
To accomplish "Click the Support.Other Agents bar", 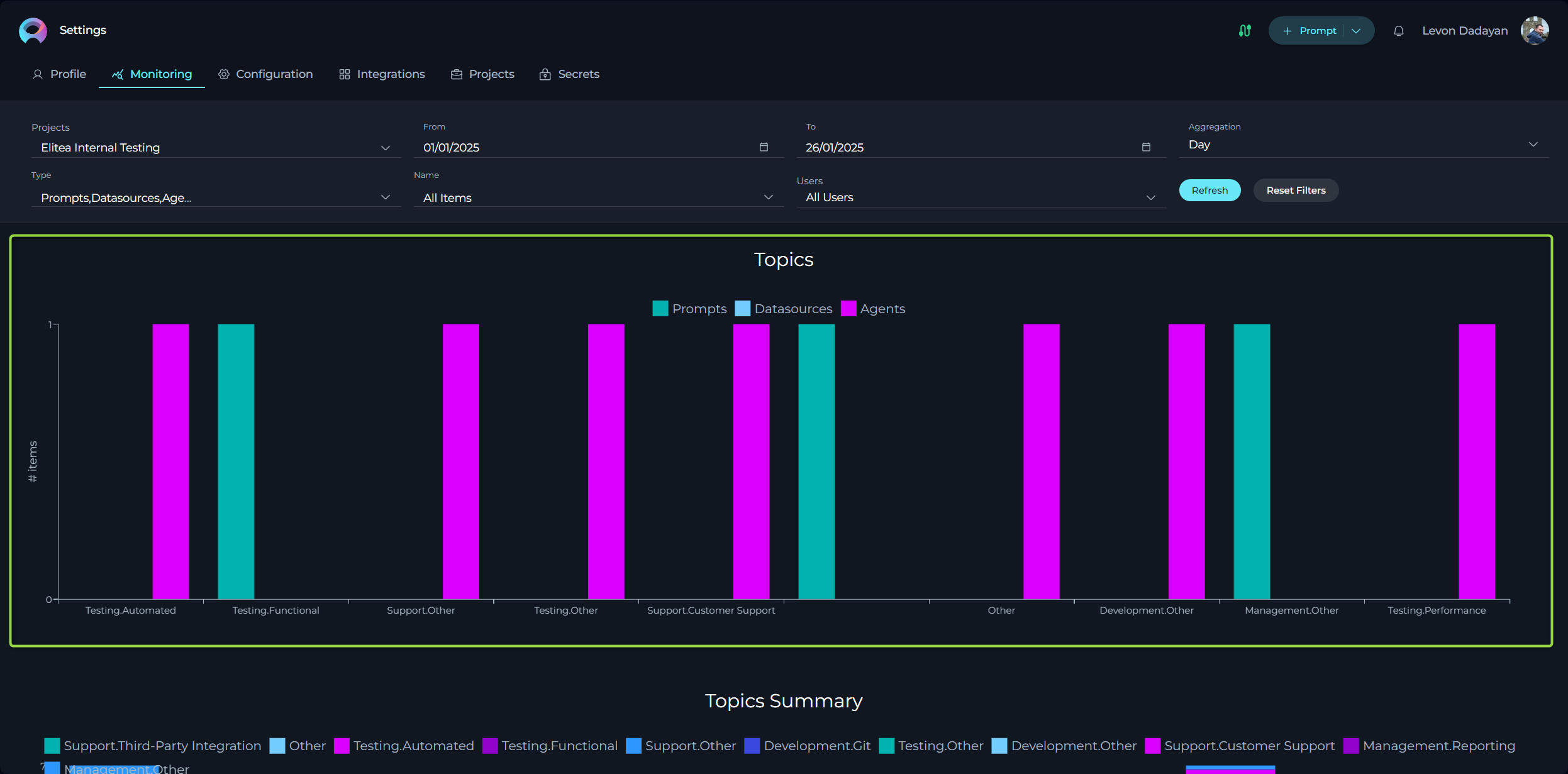I will pos(461,462).
